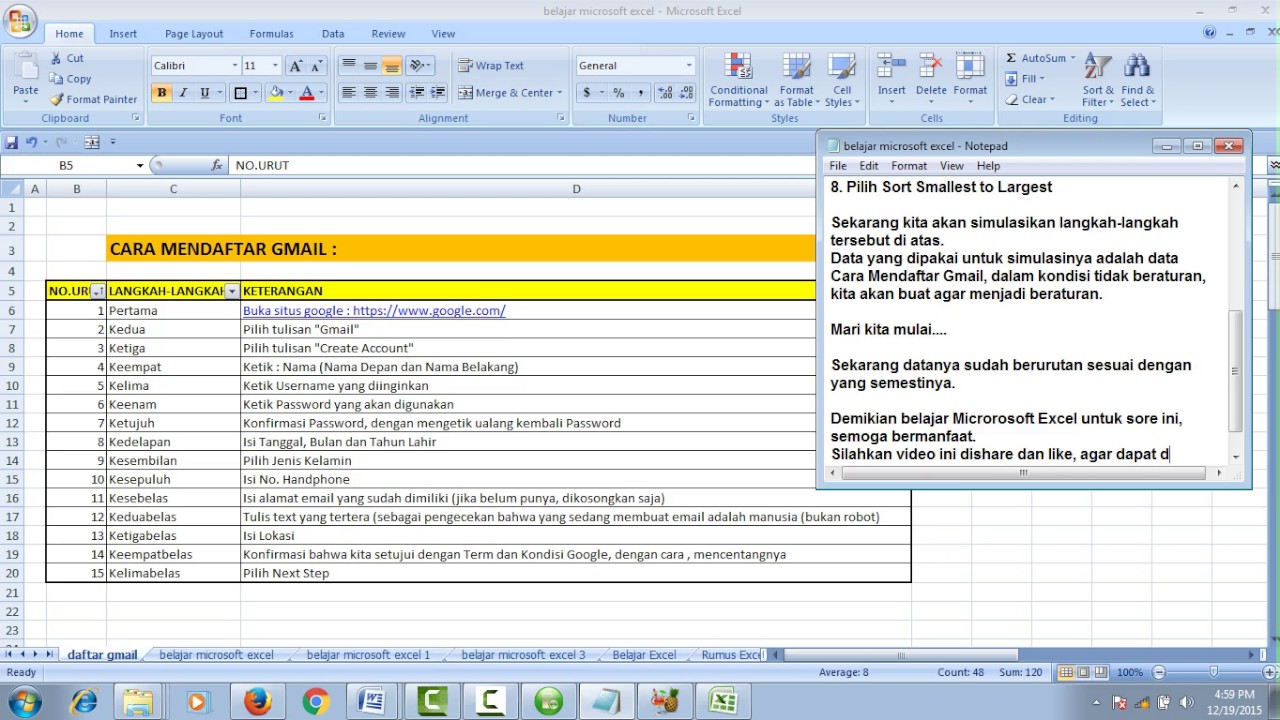Click the Paste clipboard icon
Screen dimensions: 1280x720
pos(26,70)
